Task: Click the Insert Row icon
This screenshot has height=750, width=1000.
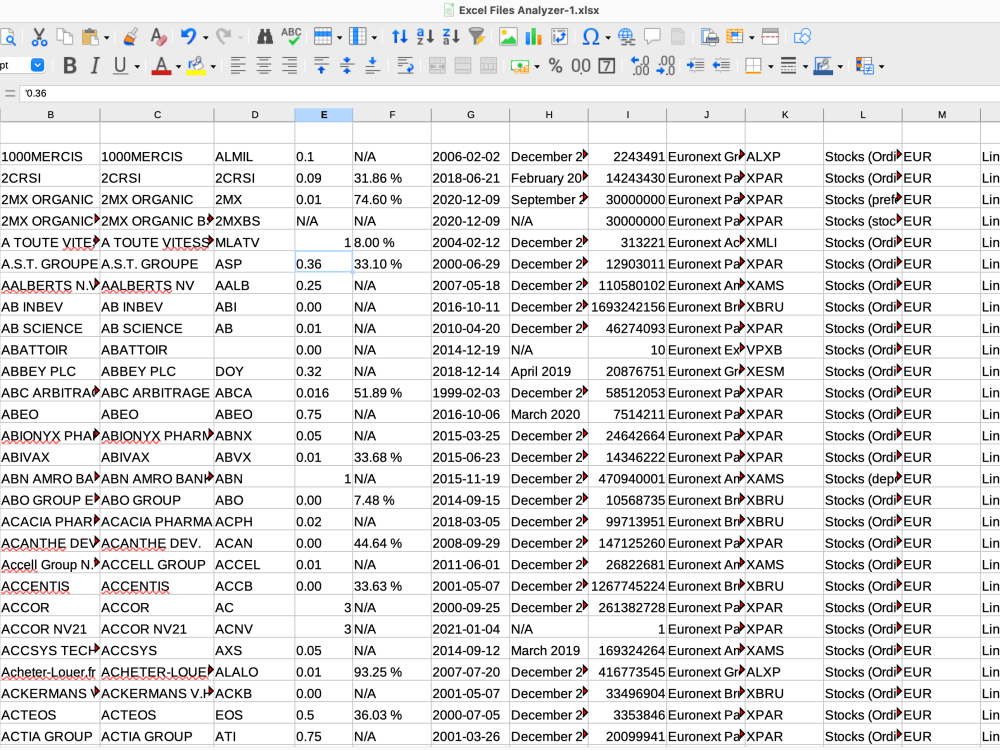Action: (323, 37)
